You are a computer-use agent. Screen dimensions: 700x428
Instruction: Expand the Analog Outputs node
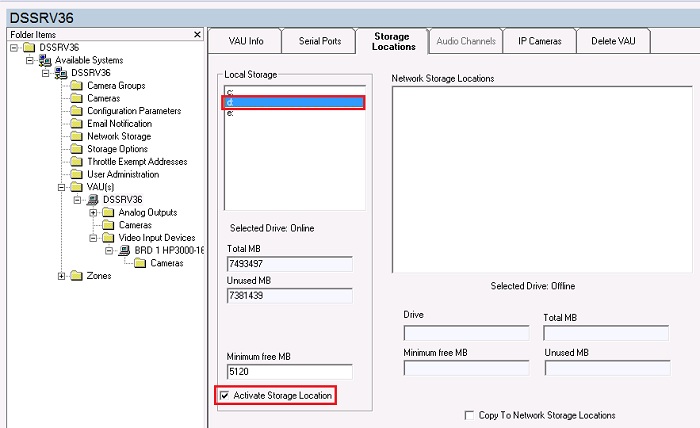(x=93, y=212)
